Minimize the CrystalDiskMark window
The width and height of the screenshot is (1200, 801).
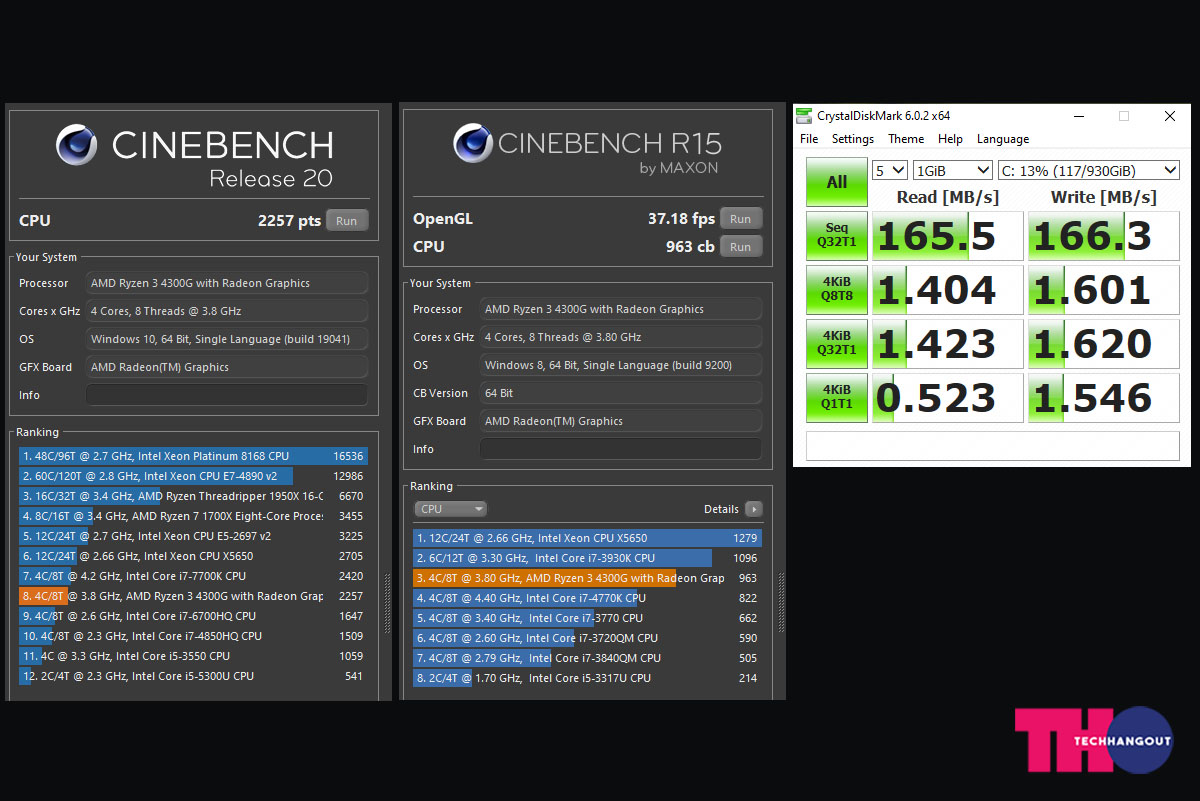pyautogui.click(x=1078, y=116)
